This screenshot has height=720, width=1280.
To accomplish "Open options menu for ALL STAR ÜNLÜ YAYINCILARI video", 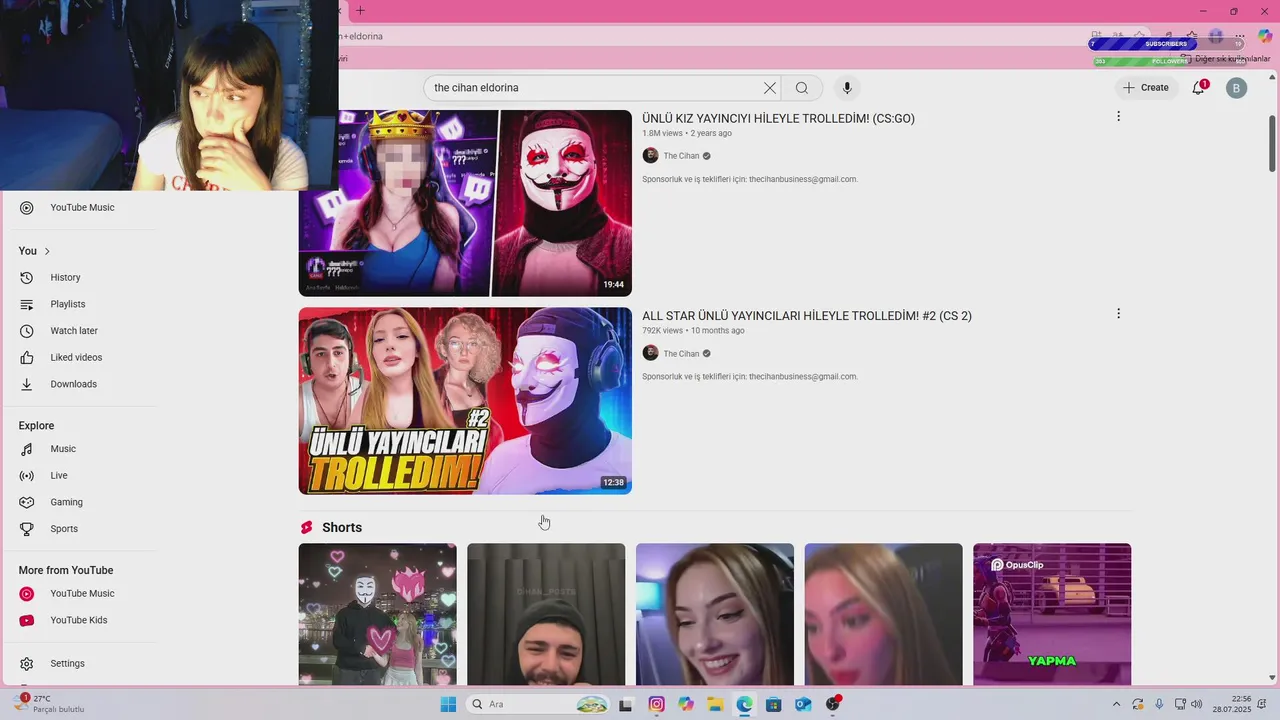I will pos(1118,313).
